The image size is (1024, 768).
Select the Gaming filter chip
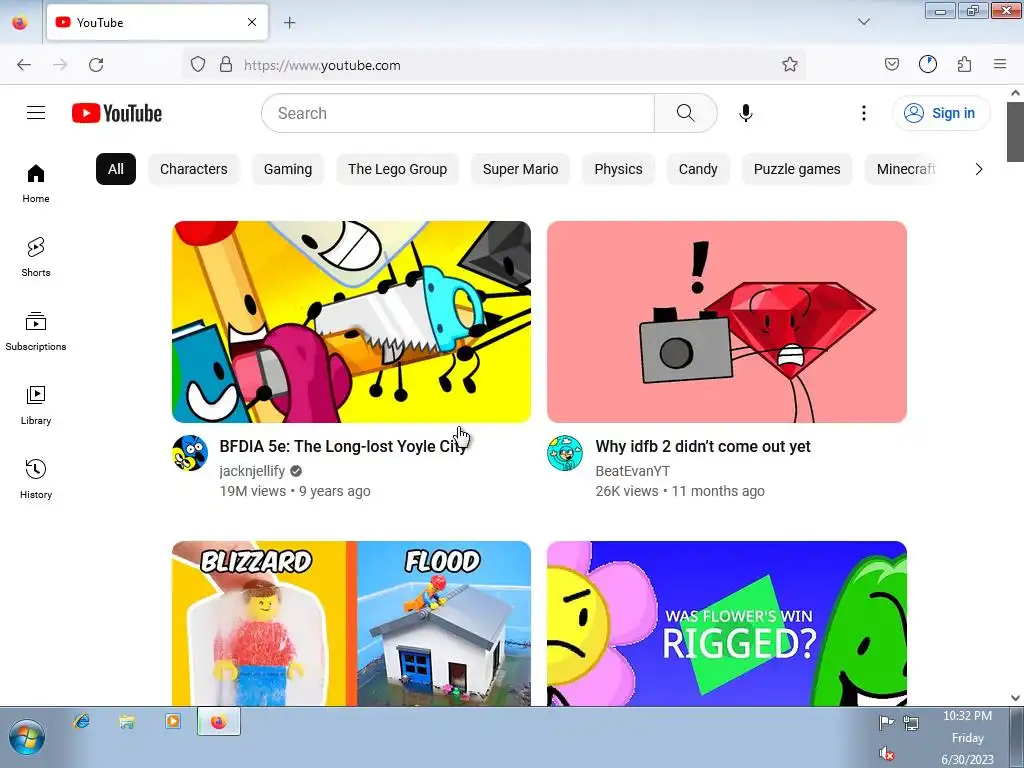pos(288,169)
